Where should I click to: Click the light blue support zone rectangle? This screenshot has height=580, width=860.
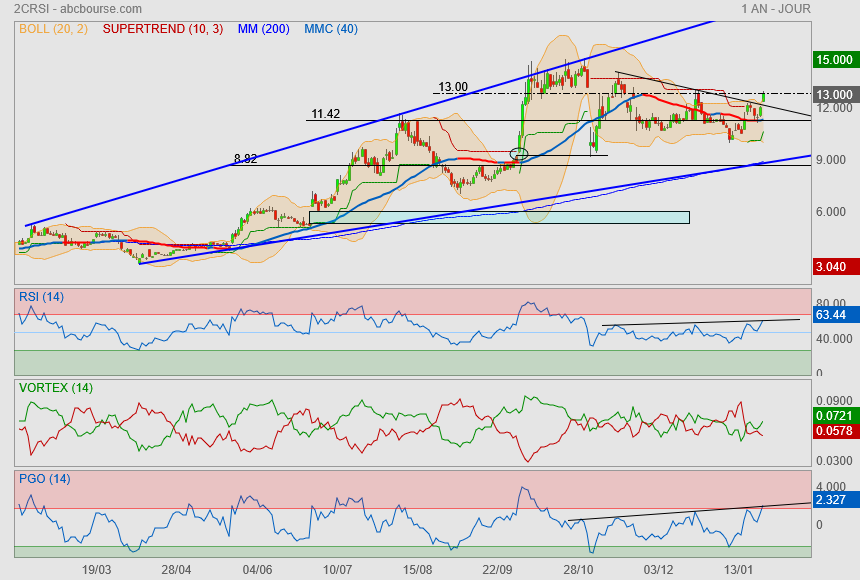click(x=499, y=217)
